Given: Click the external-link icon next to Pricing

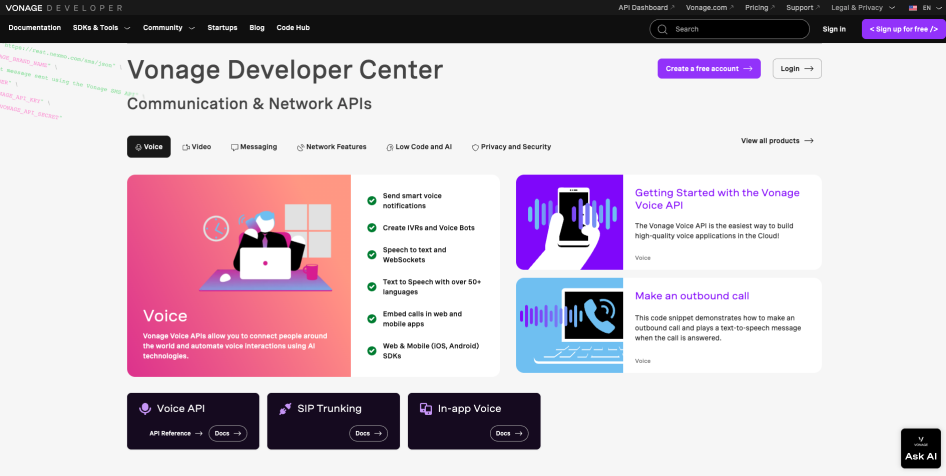Looking at the screenshot, I should [773, 8].
